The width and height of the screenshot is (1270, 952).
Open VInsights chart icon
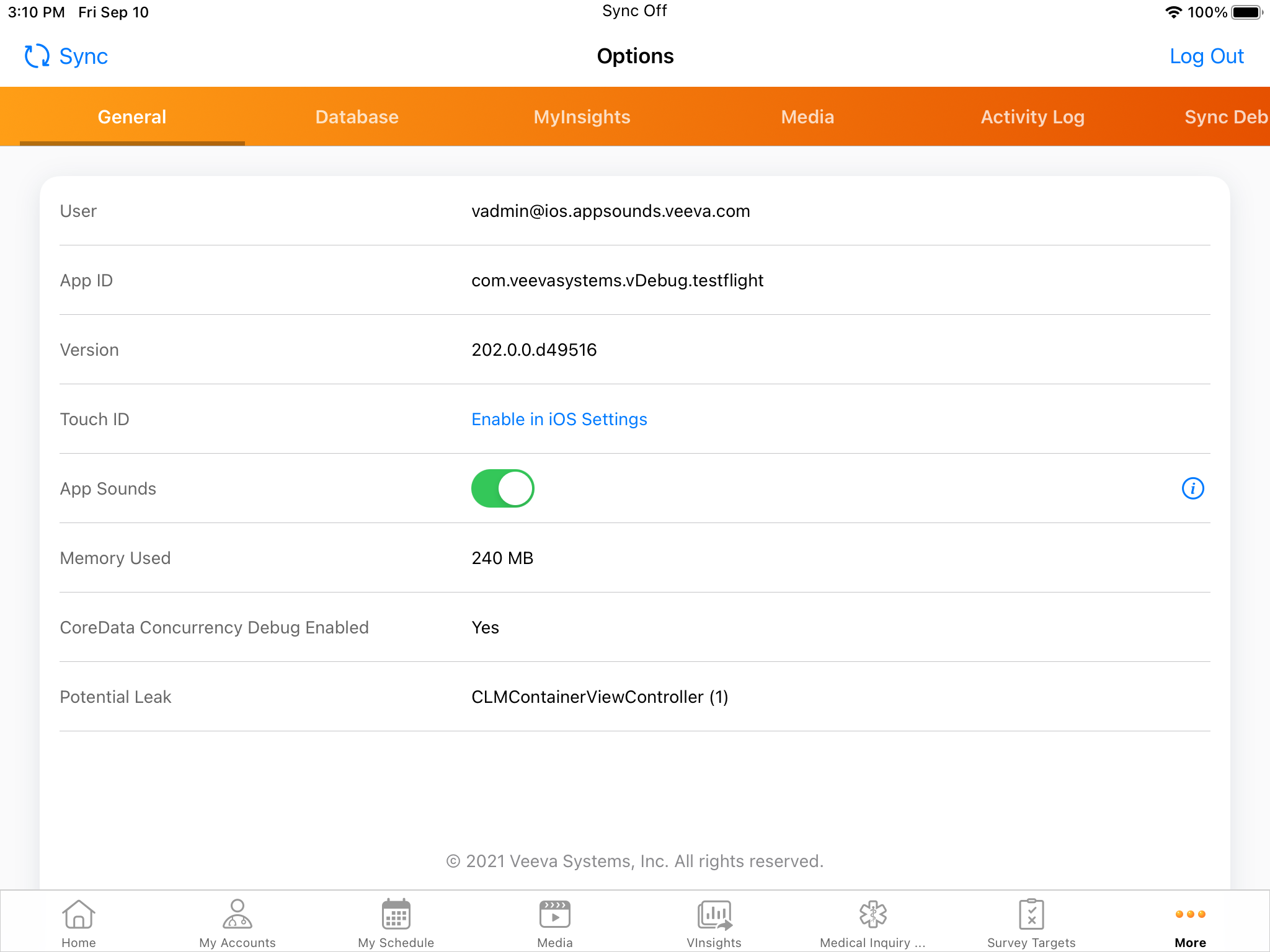[x=714, y=915]
